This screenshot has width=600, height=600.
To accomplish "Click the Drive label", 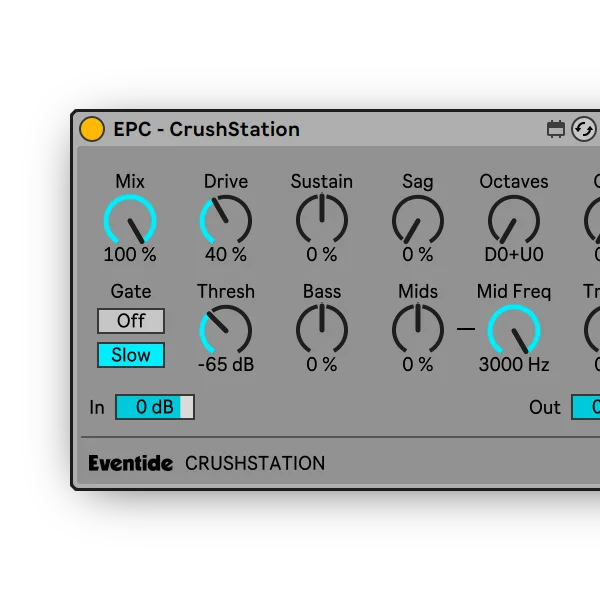I will (226, 181).
